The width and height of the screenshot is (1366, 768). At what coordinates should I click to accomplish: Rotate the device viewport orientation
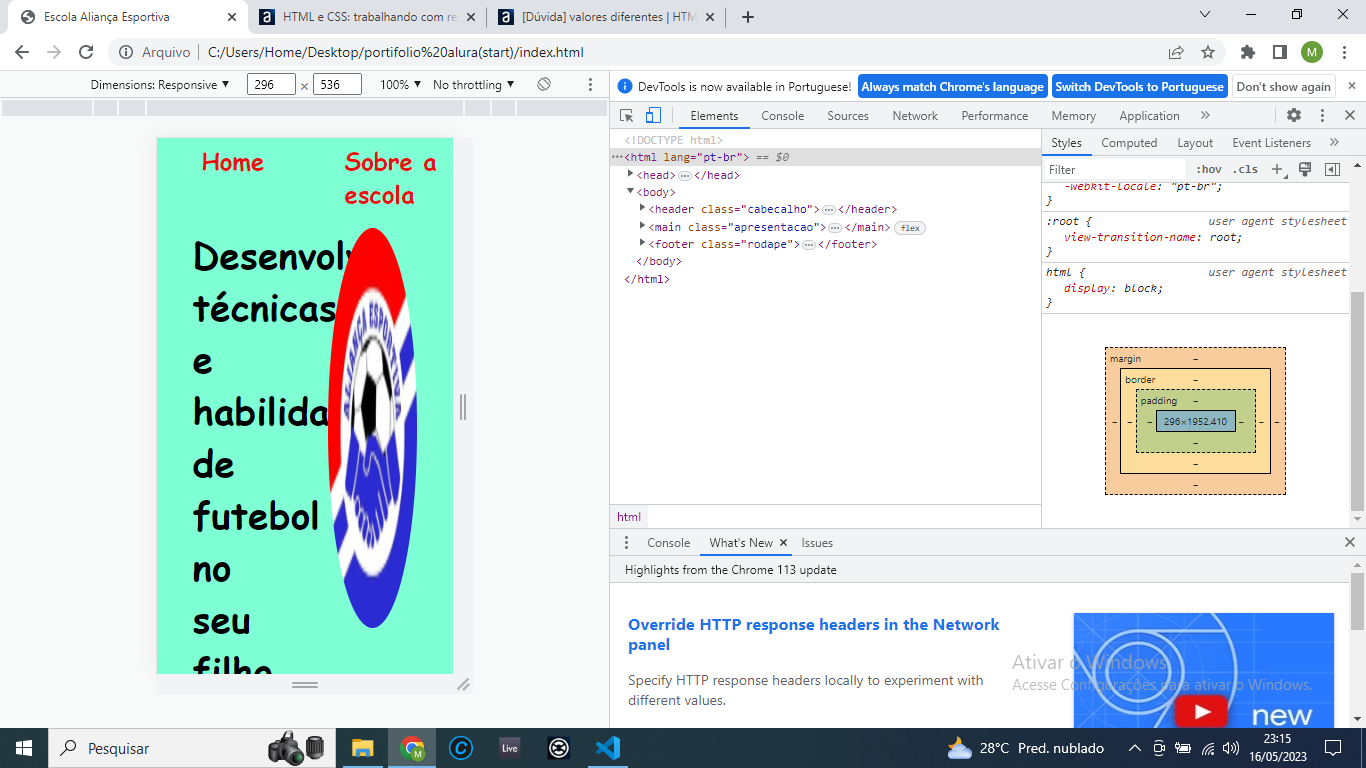coord(544,85)
